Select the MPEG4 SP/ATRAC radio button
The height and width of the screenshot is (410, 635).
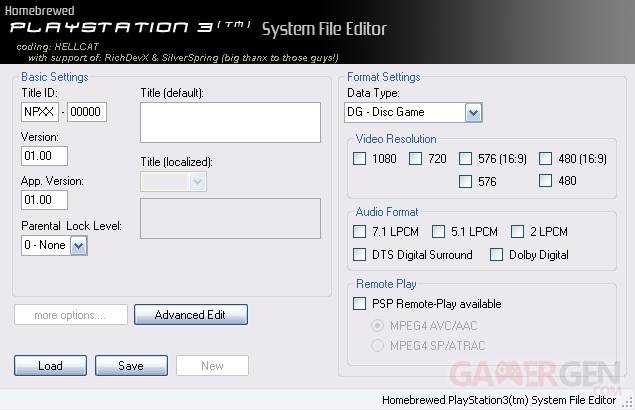[377, 346]
